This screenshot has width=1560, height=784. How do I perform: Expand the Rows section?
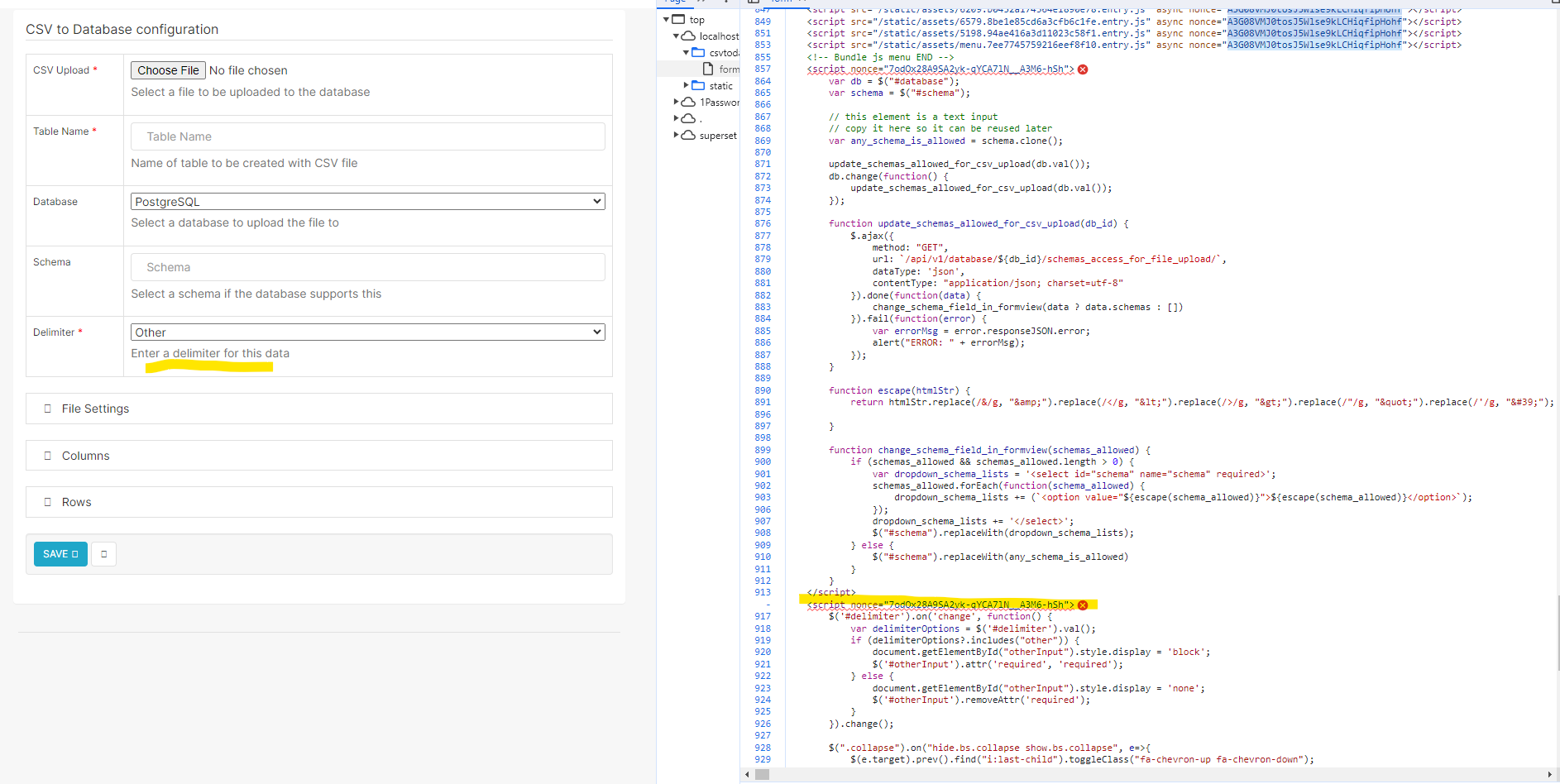pyautogui.click(x=319, y=502)
